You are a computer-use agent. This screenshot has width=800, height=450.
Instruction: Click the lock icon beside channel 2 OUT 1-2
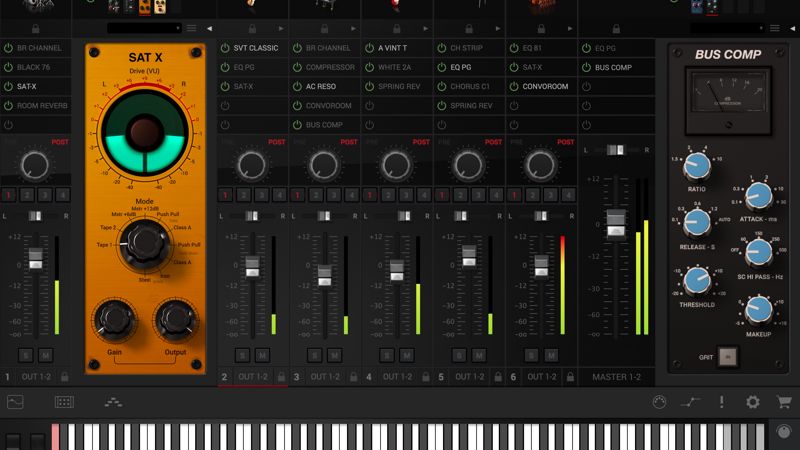point(281,377)
